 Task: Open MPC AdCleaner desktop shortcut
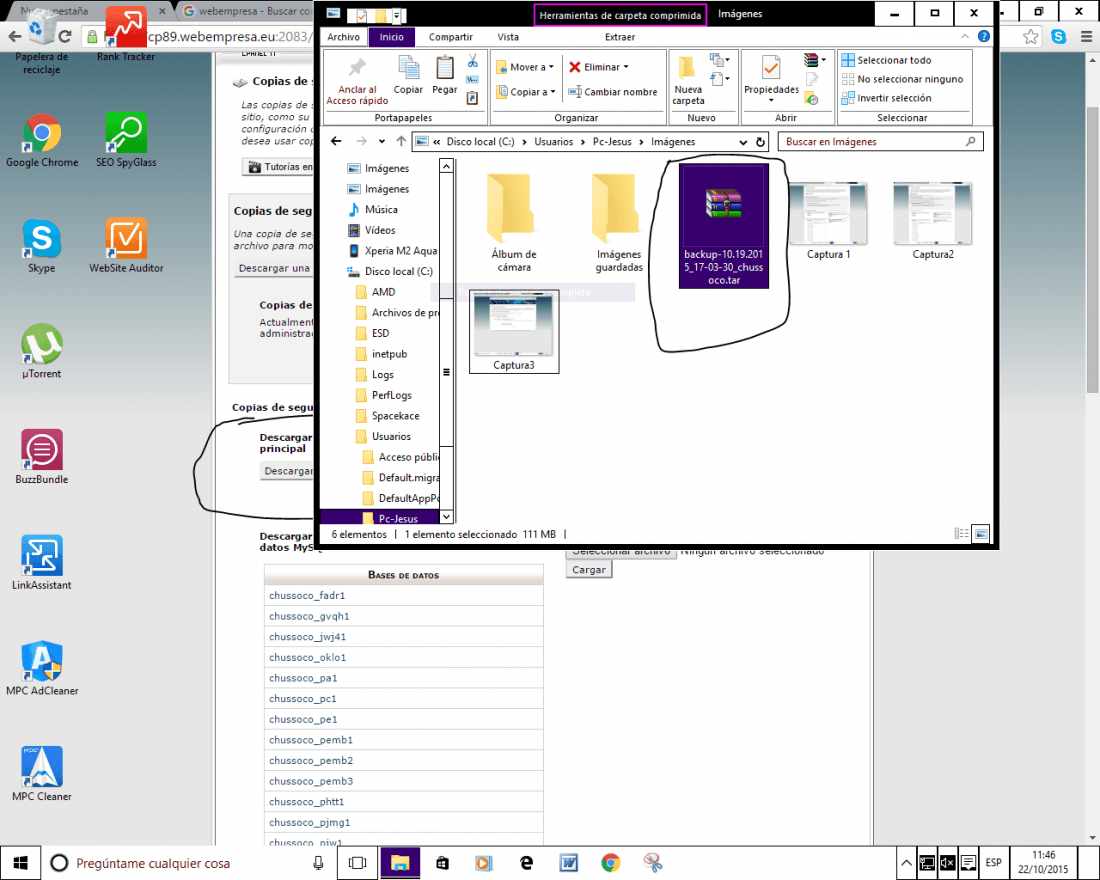coord(42,669)
